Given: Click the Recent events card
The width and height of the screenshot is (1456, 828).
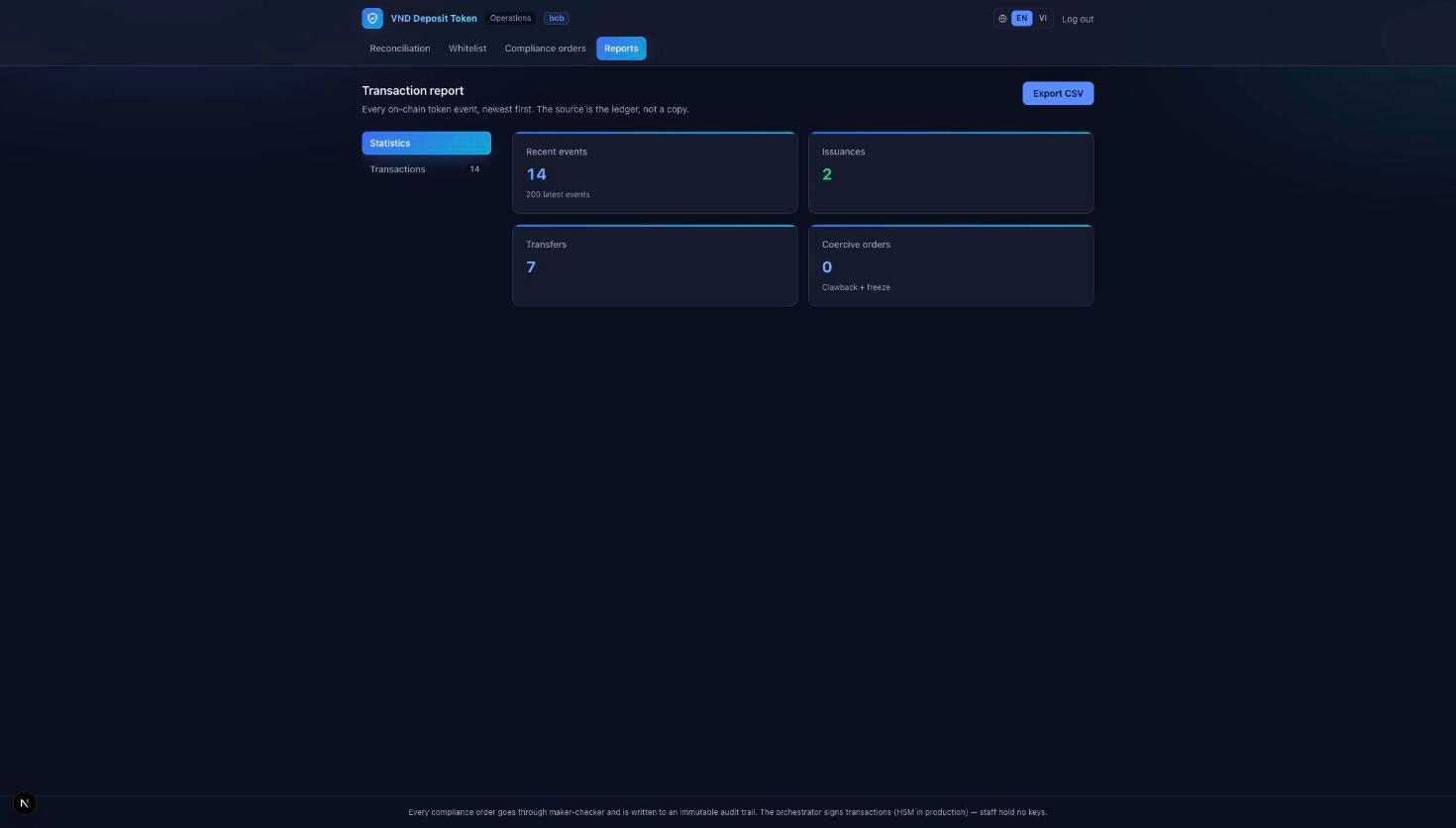Looking at the screenshot, I should pos(655,172).
